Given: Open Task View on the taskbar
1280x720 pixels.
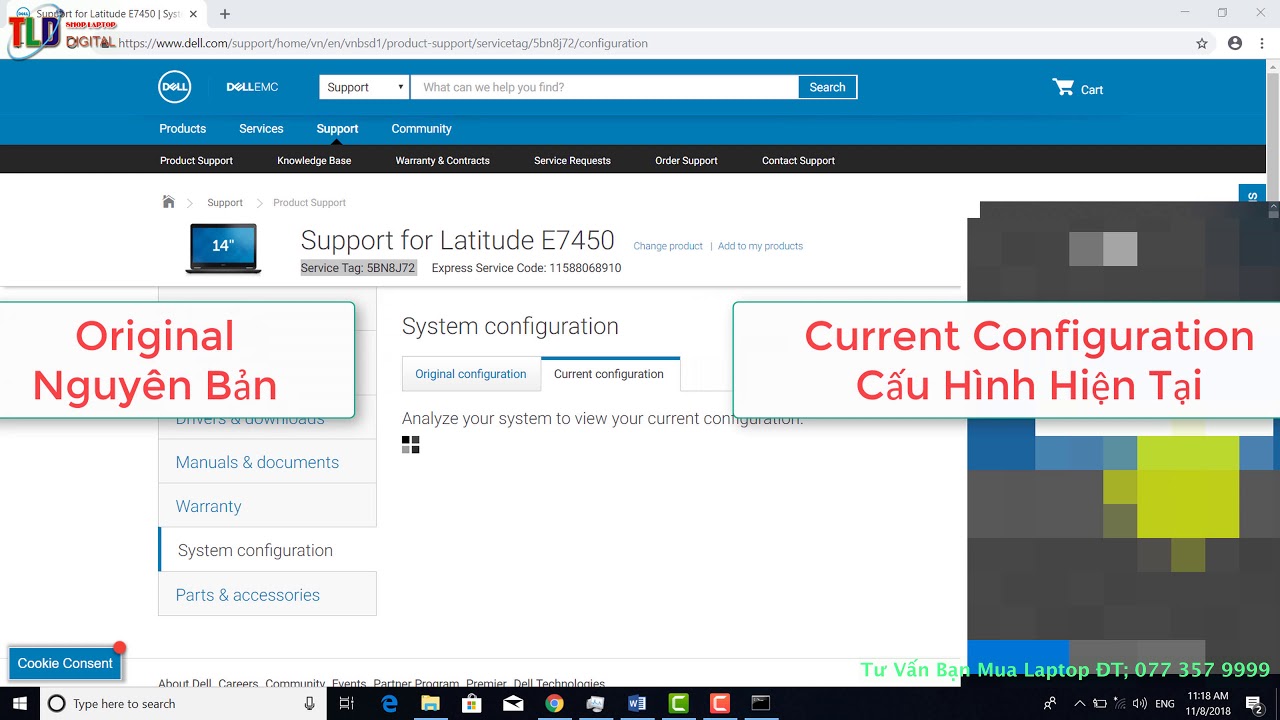Looking at the screenshot, I should tap(346, 703).
